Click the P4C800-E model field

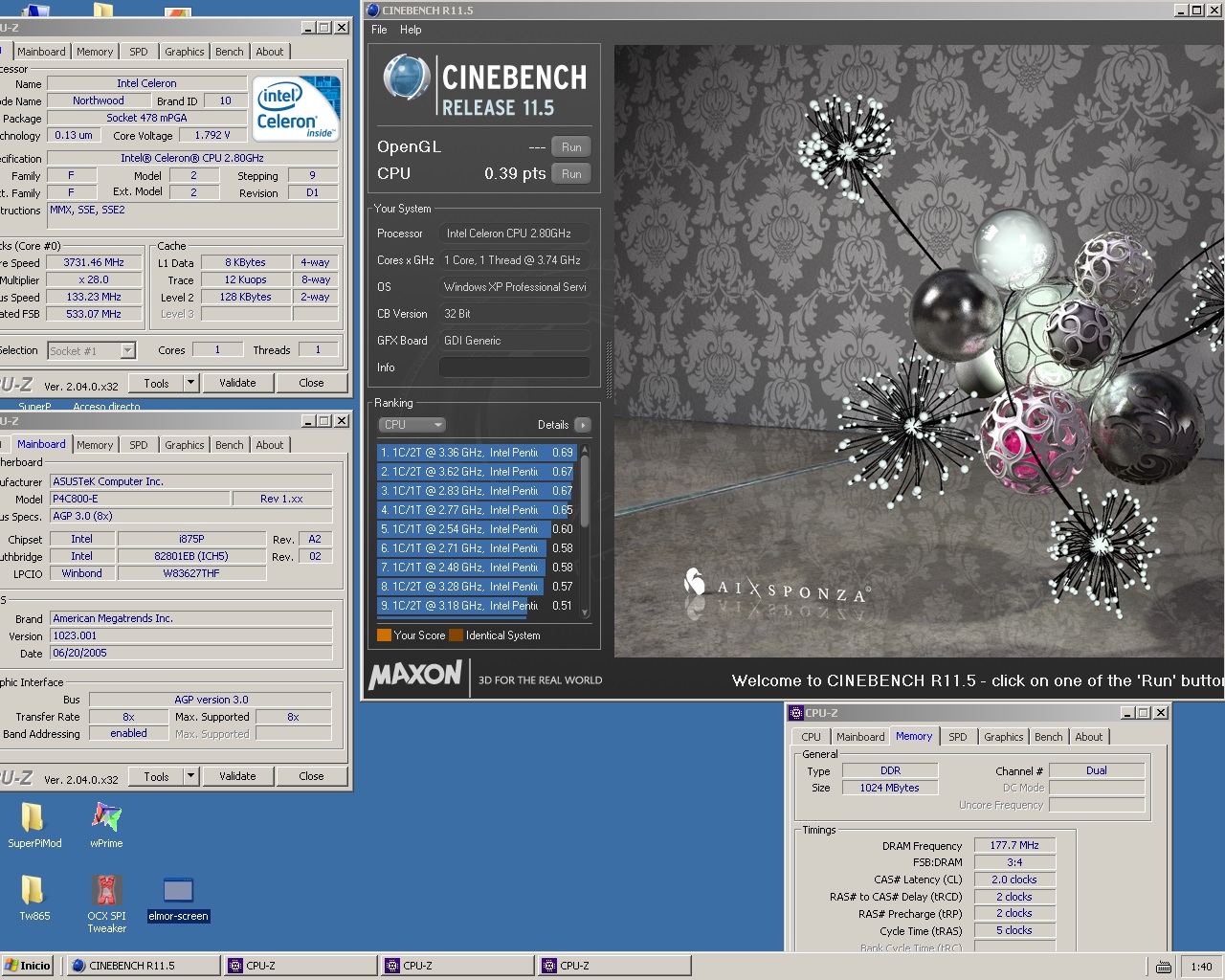[140, 499]
